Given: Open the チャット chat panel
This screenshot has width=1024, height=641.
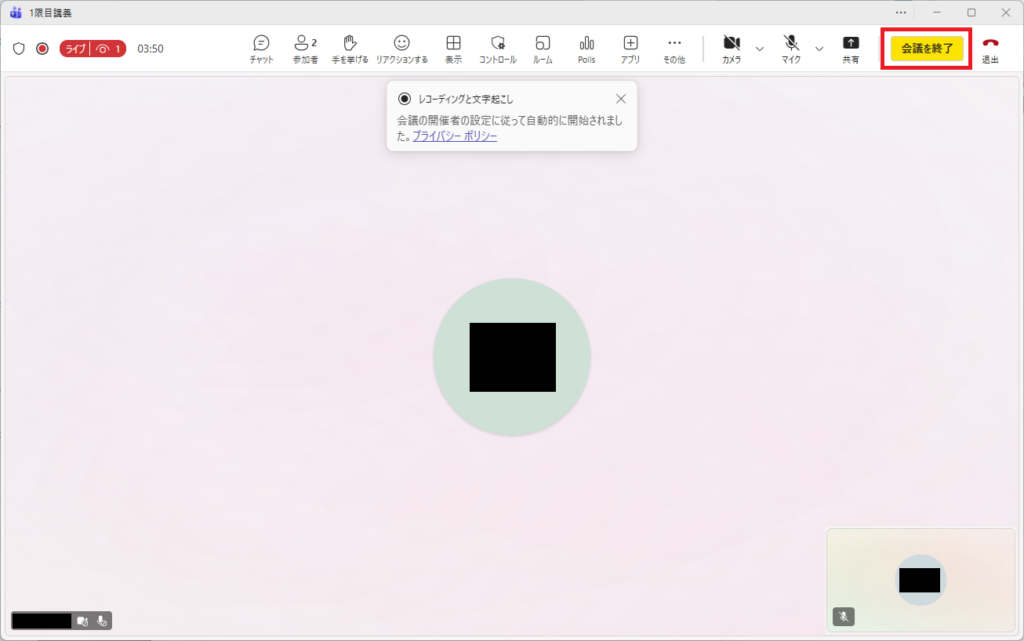Looking at the screenshot, I should [x=261, y=48].
